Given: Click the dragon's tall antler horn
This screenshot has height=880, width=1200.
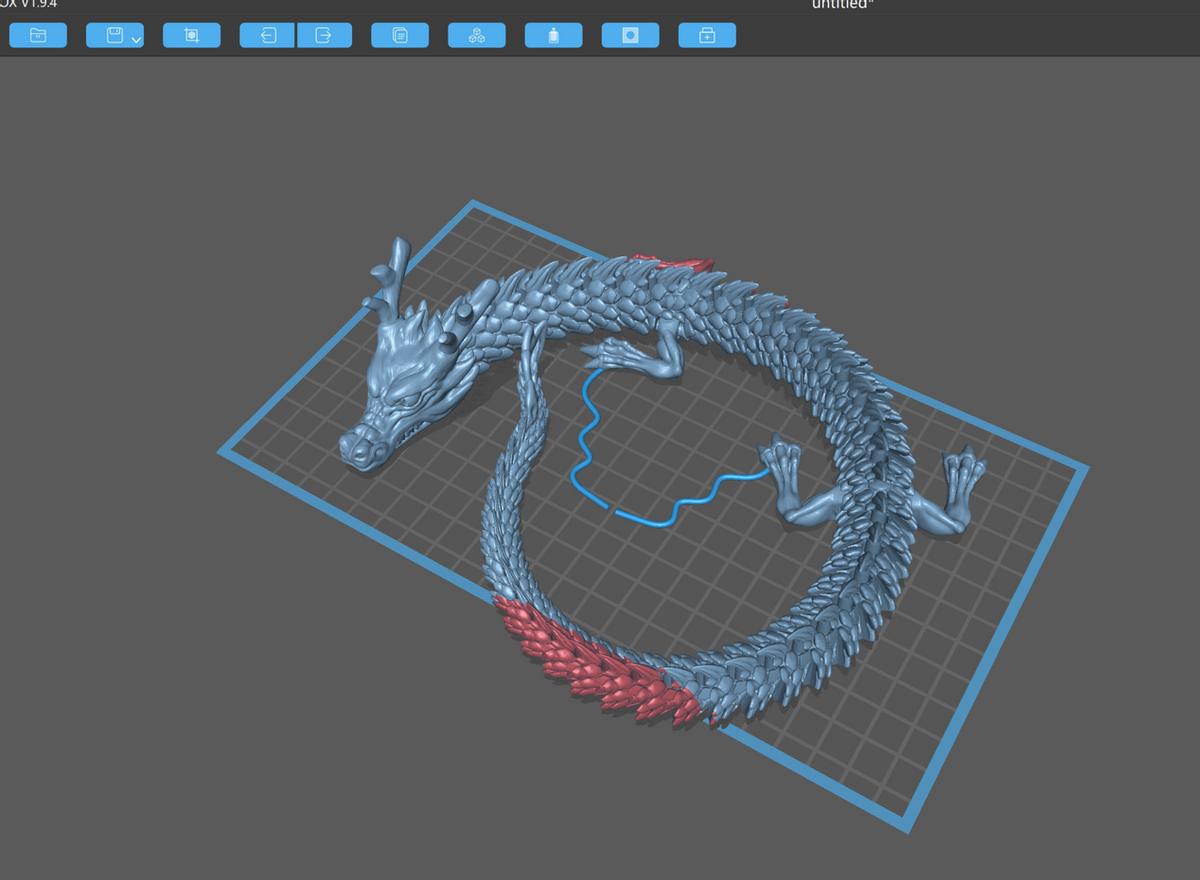Looking at the screenshot, I should point(397,262).
